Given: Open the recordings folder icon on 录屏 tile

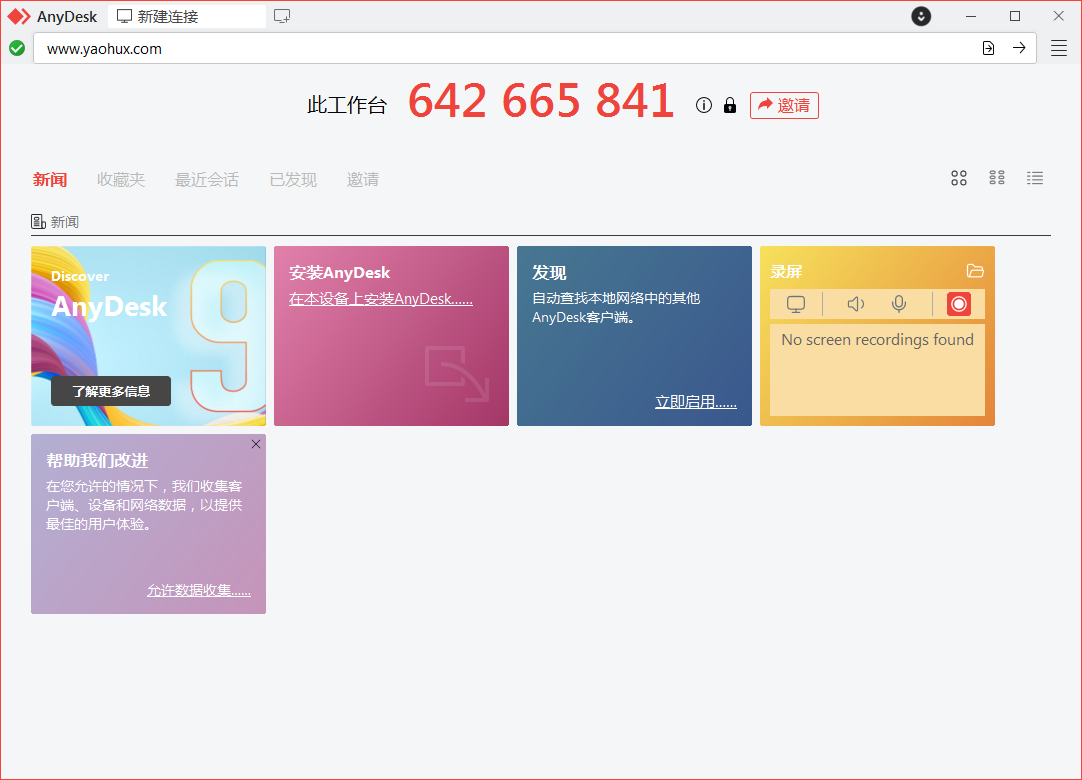Looking at the screenshot, I should click(975, 270).
